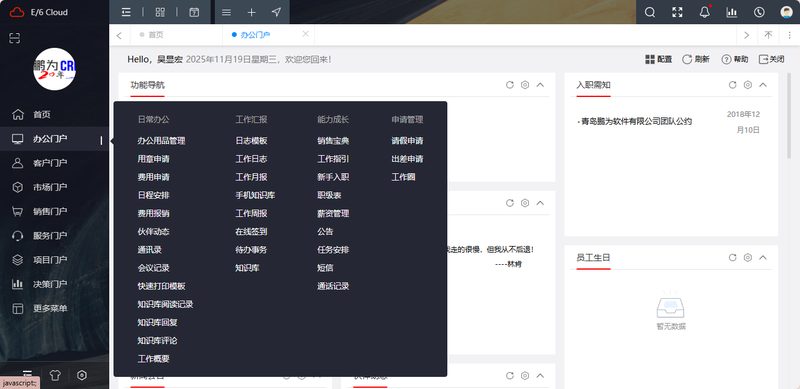Open 销售门户 in the sidebar
Image resolution: width=800 pixels, height=389 pixels.
[50, 211]
